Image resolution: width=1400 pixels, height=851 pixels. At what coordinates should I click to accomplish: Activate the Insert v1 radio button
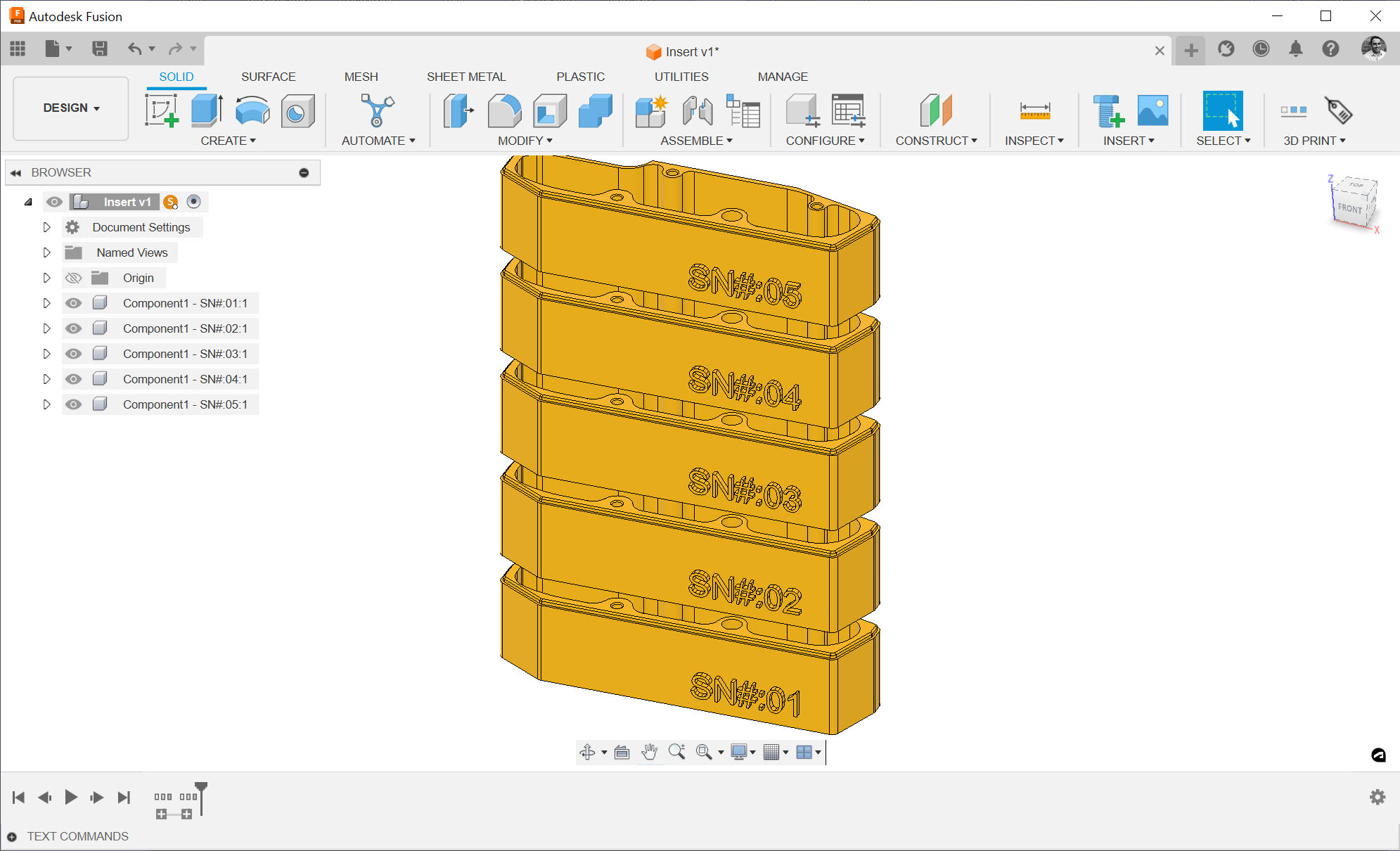tap(194, 202)
